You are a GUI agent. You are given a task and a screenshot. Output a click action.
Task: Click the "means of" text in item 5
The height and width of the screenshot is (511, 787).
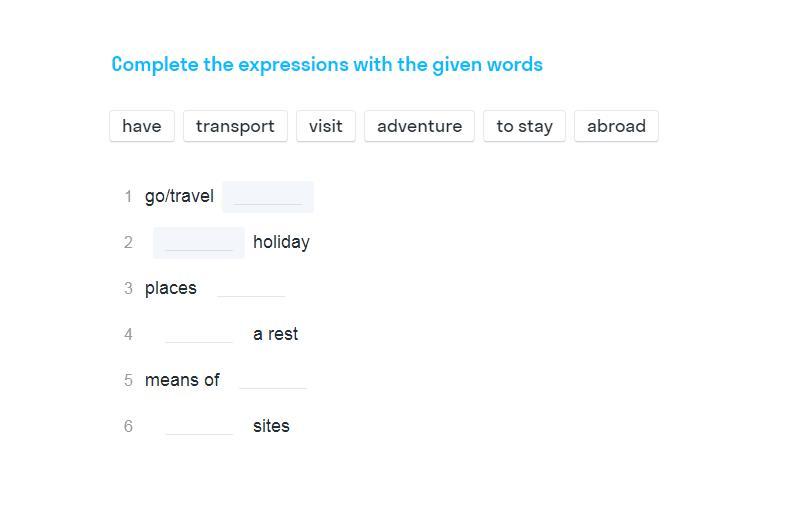pyautogui.click(x=182, y=380)
